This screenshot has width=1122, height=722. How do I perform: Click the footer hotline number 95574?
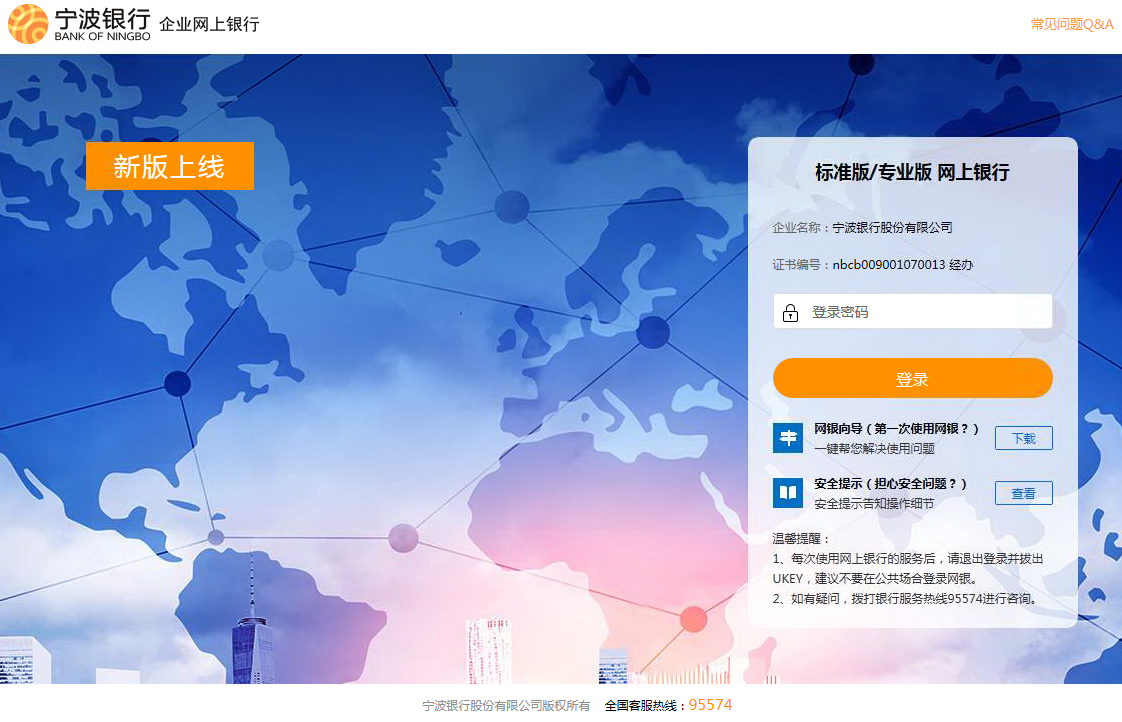(x=710, y=705)
